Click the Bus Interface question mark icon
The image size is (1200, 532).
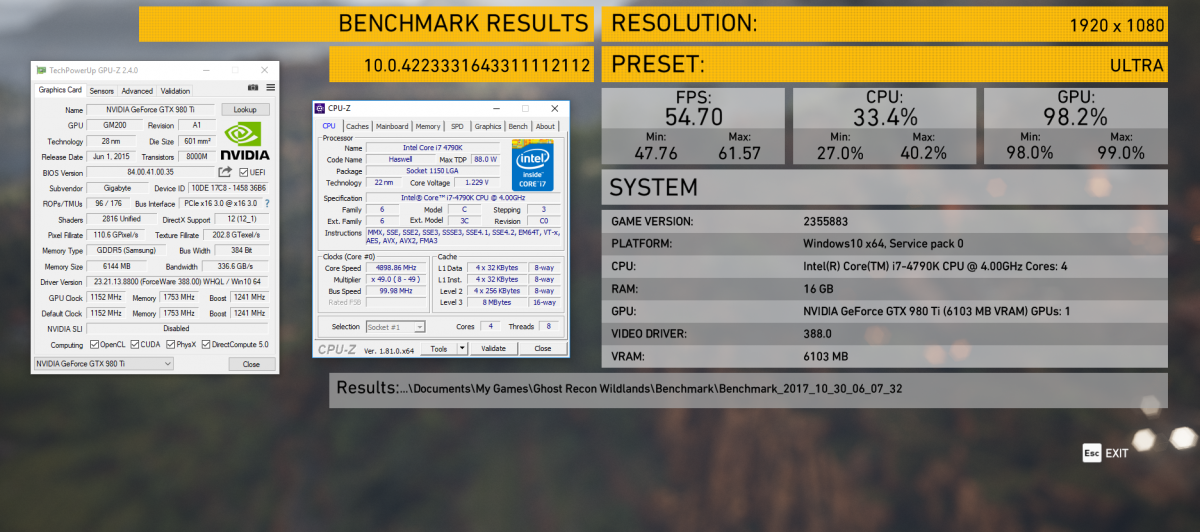click(266, 203)
